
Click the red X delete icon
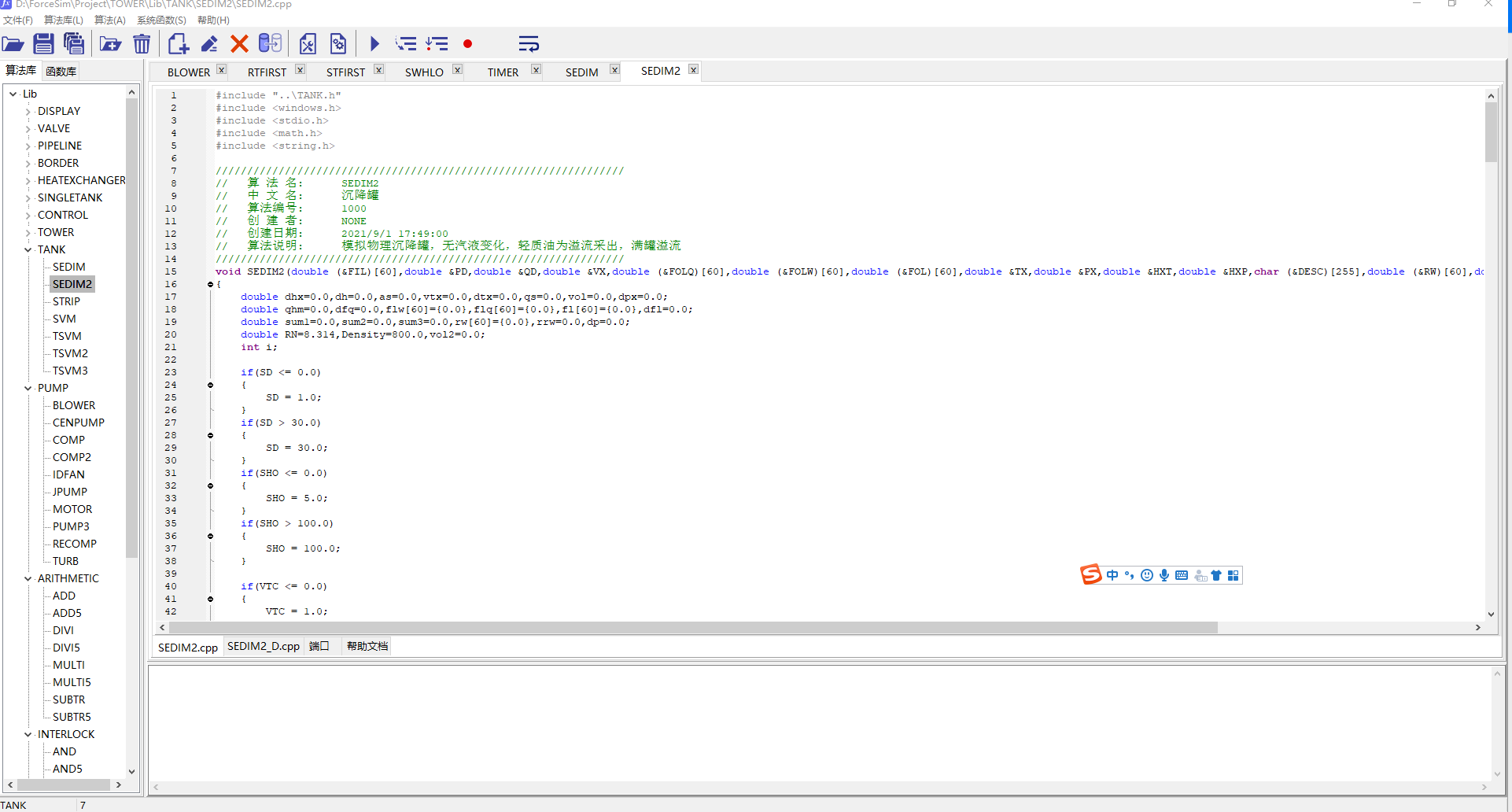pyautogui.click(x=239, y=44)
